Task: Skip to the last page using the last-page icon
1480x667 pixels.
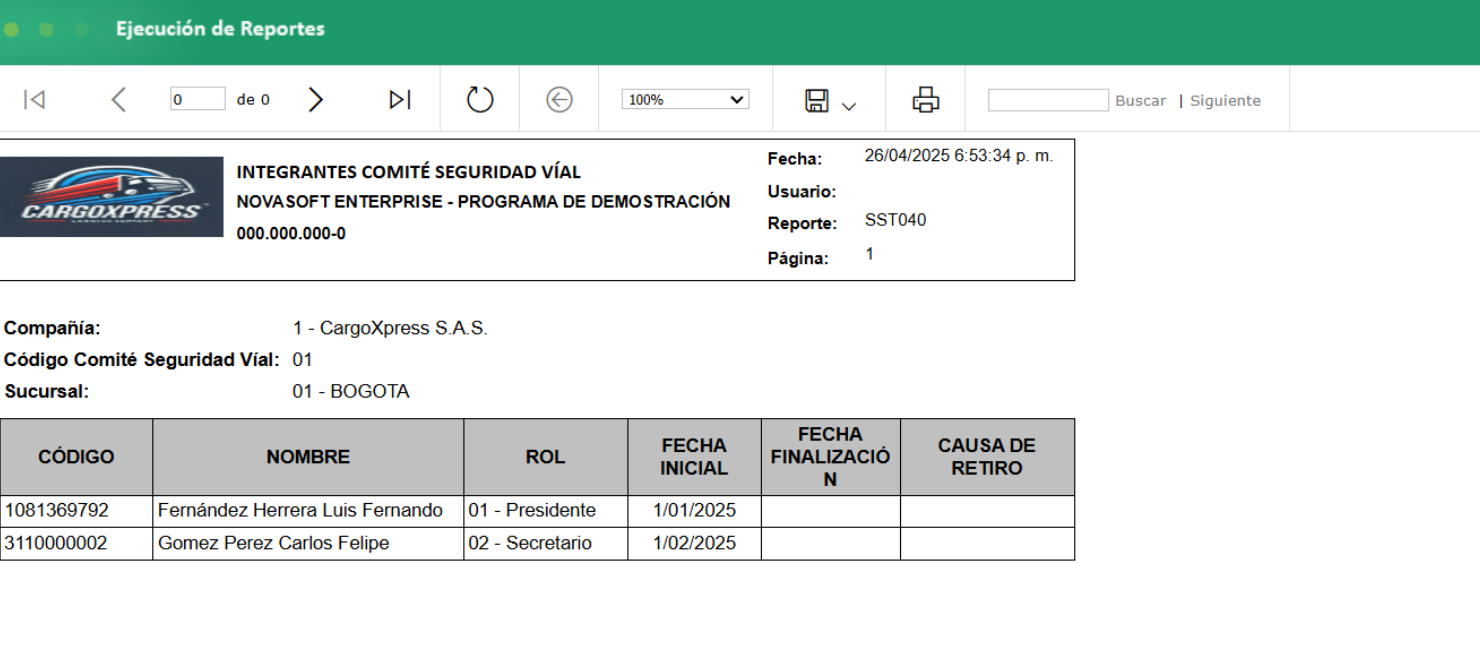Action: [399, 99]
